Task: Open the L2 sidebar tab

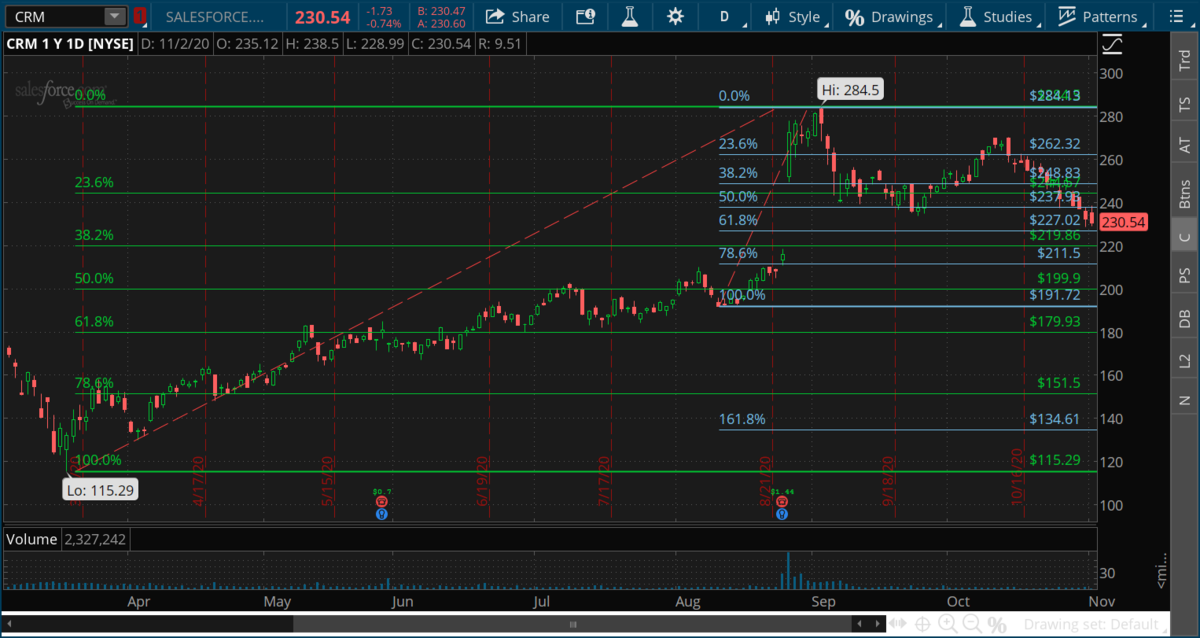Action: (1185, 360)
